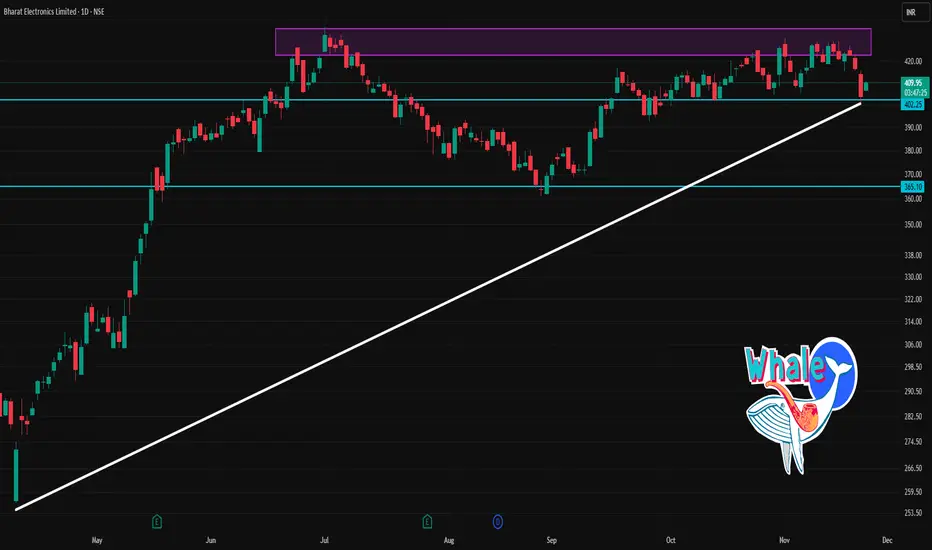Image resolution: width=932 pixels, height=550 pixels.
Task: Click the current price label 409.95
Action: 914,83
